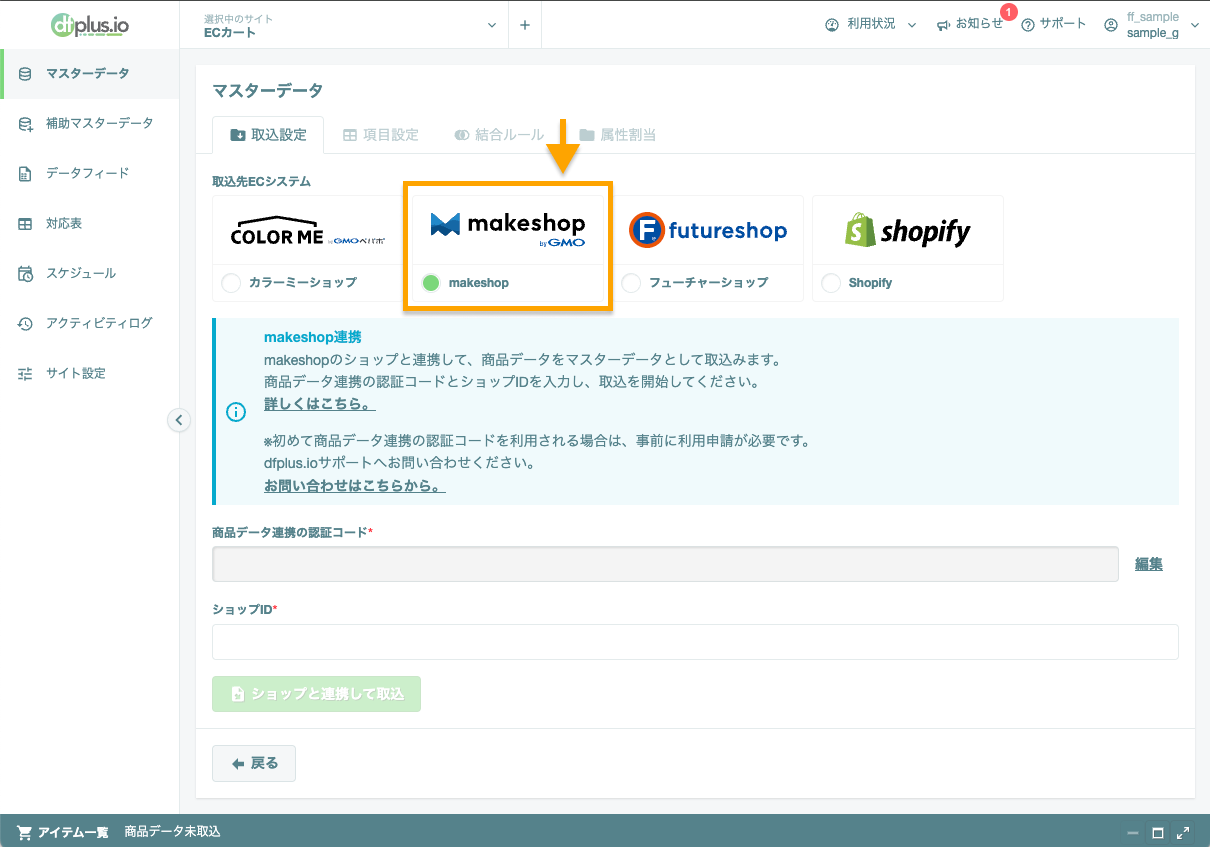Minimize the item list panel
Screen dimensions: 1210x847
tap(1132, 832)
